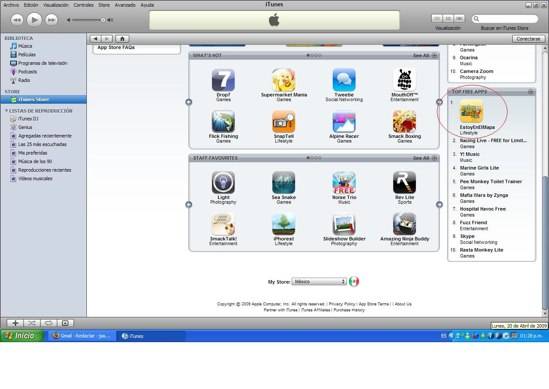Collapse the Listas de Reproducción section

tap(6, 111)
